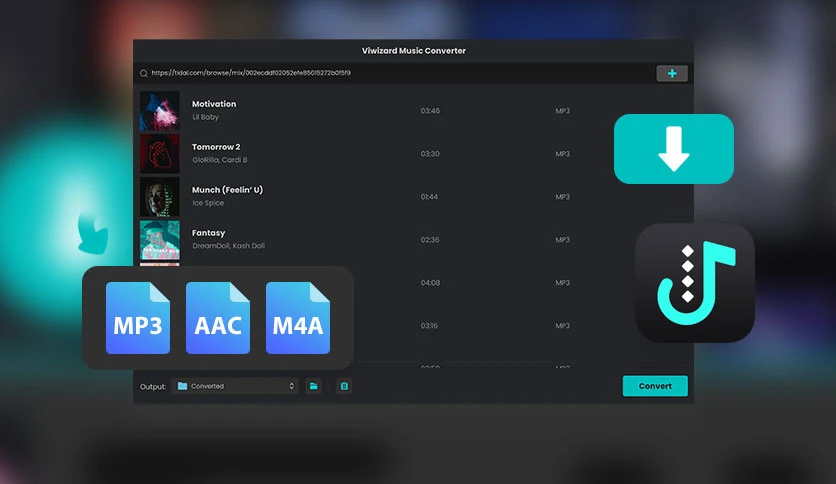Select the Fantasy album cover

[x=159, y=240]
